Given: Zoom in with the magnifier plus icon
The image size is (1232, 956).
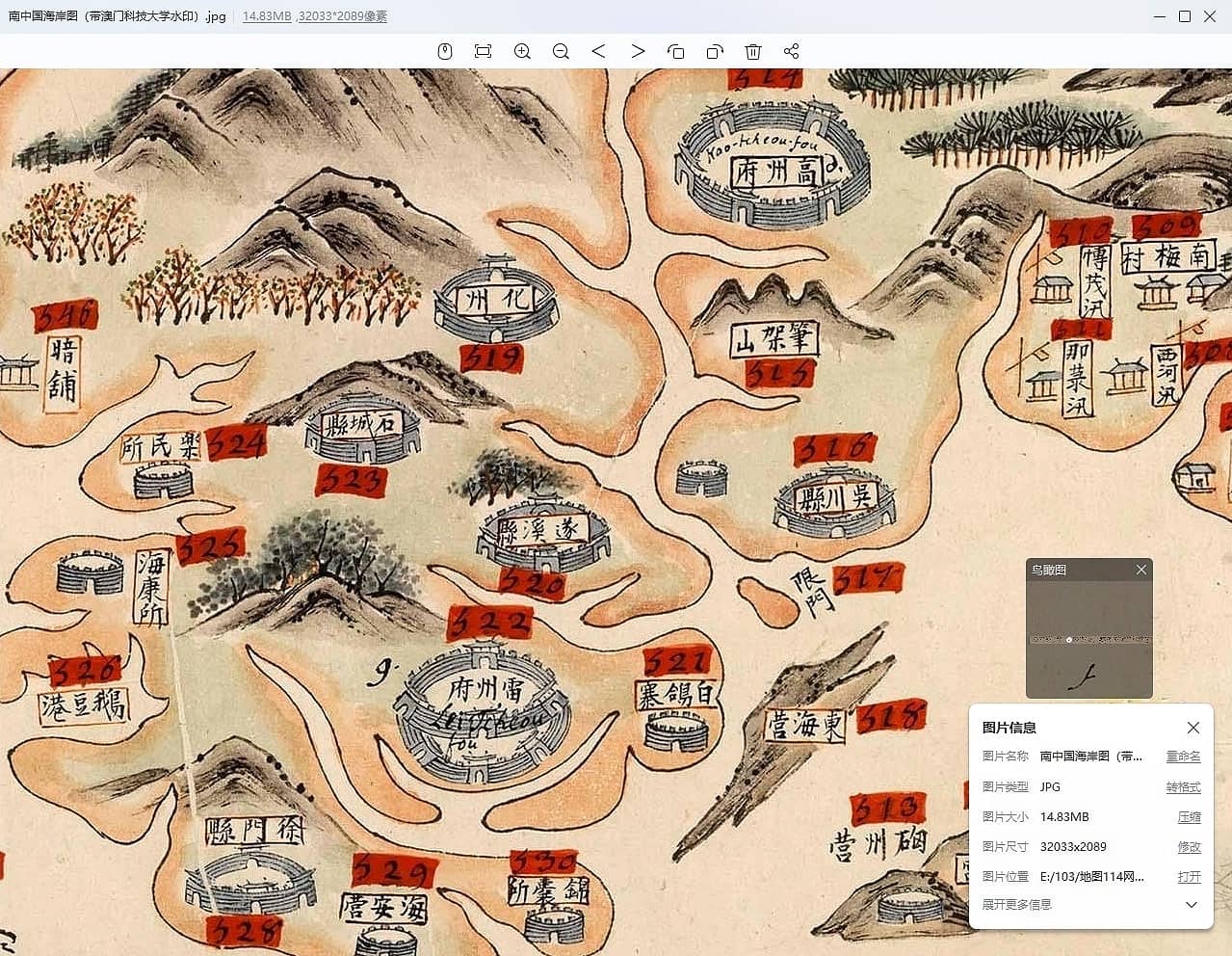Looking at the screenshot, I should point(522,51).
